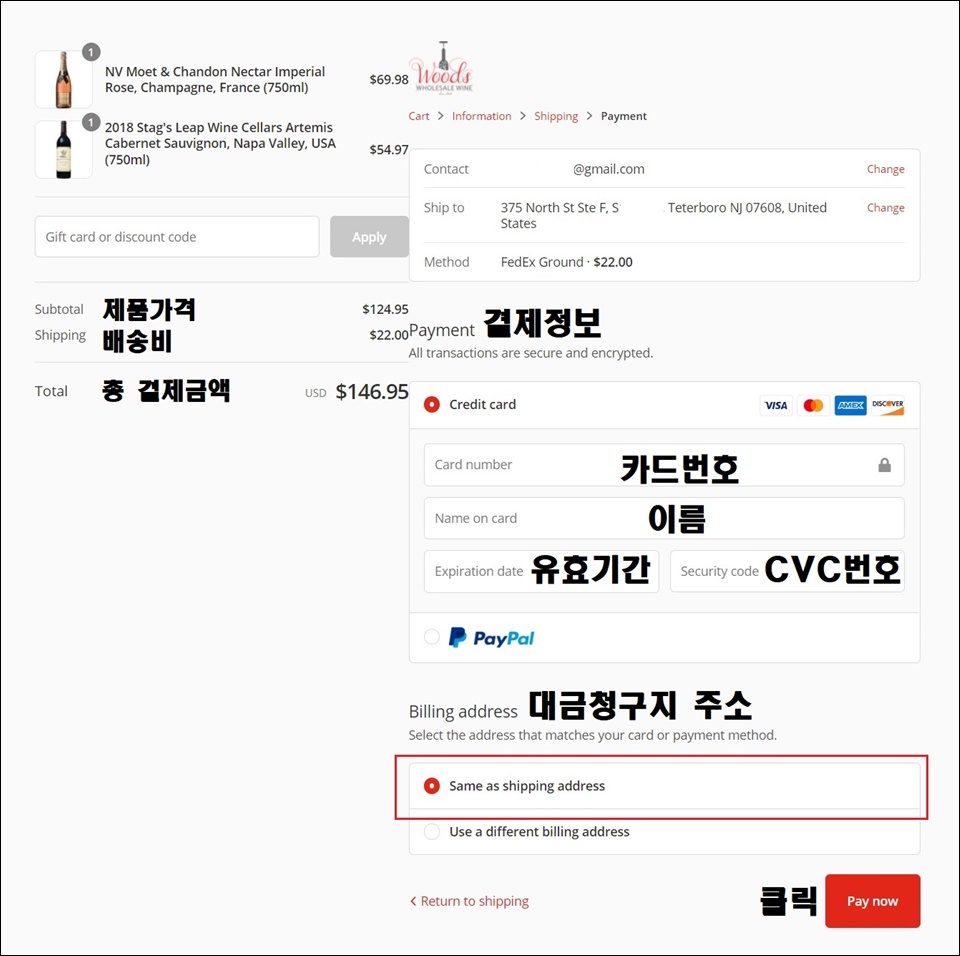Click the Billing address heading
The image size is (960, 956).
[x=463, y=712]
